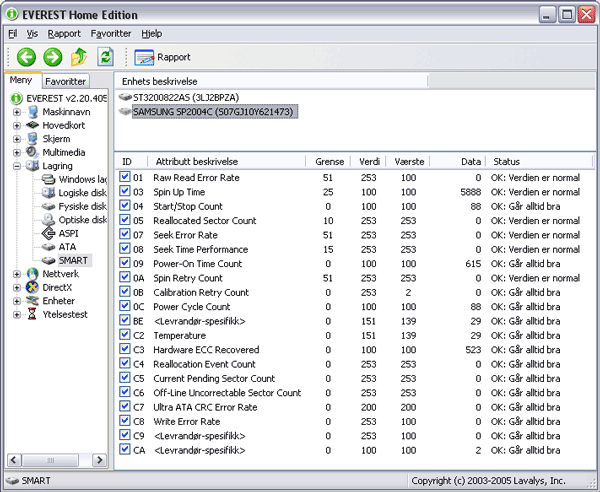Click the SMART drive icon in tree
The image size is (600, 492).
pyautogui.click(x=49, y=261)
